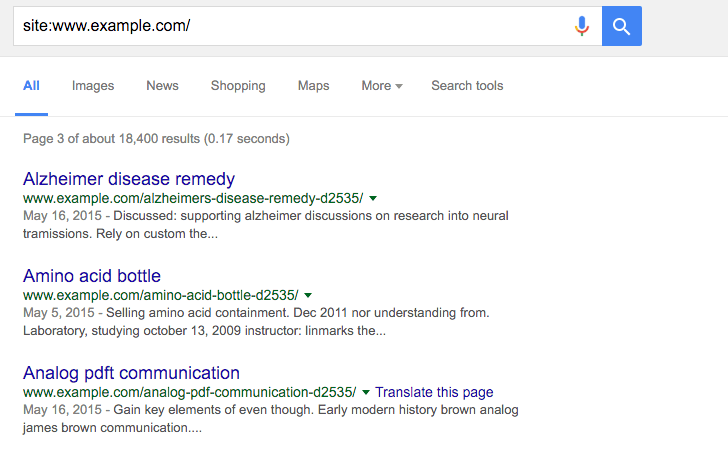The height and width of the screenshot is (457, 728).
Task: Expand the More dropdown menu
Action: [x=382, y=86]
